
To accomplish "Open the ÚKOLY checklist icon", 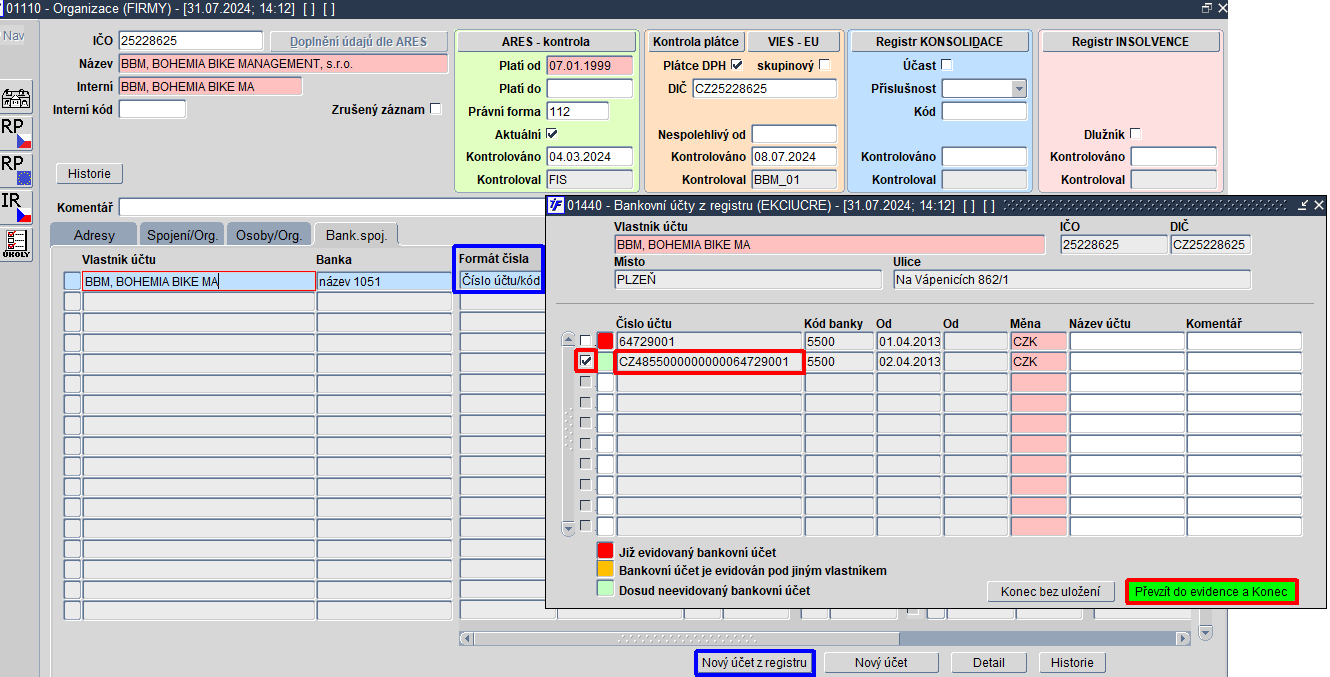I will [x=17, y=244].
